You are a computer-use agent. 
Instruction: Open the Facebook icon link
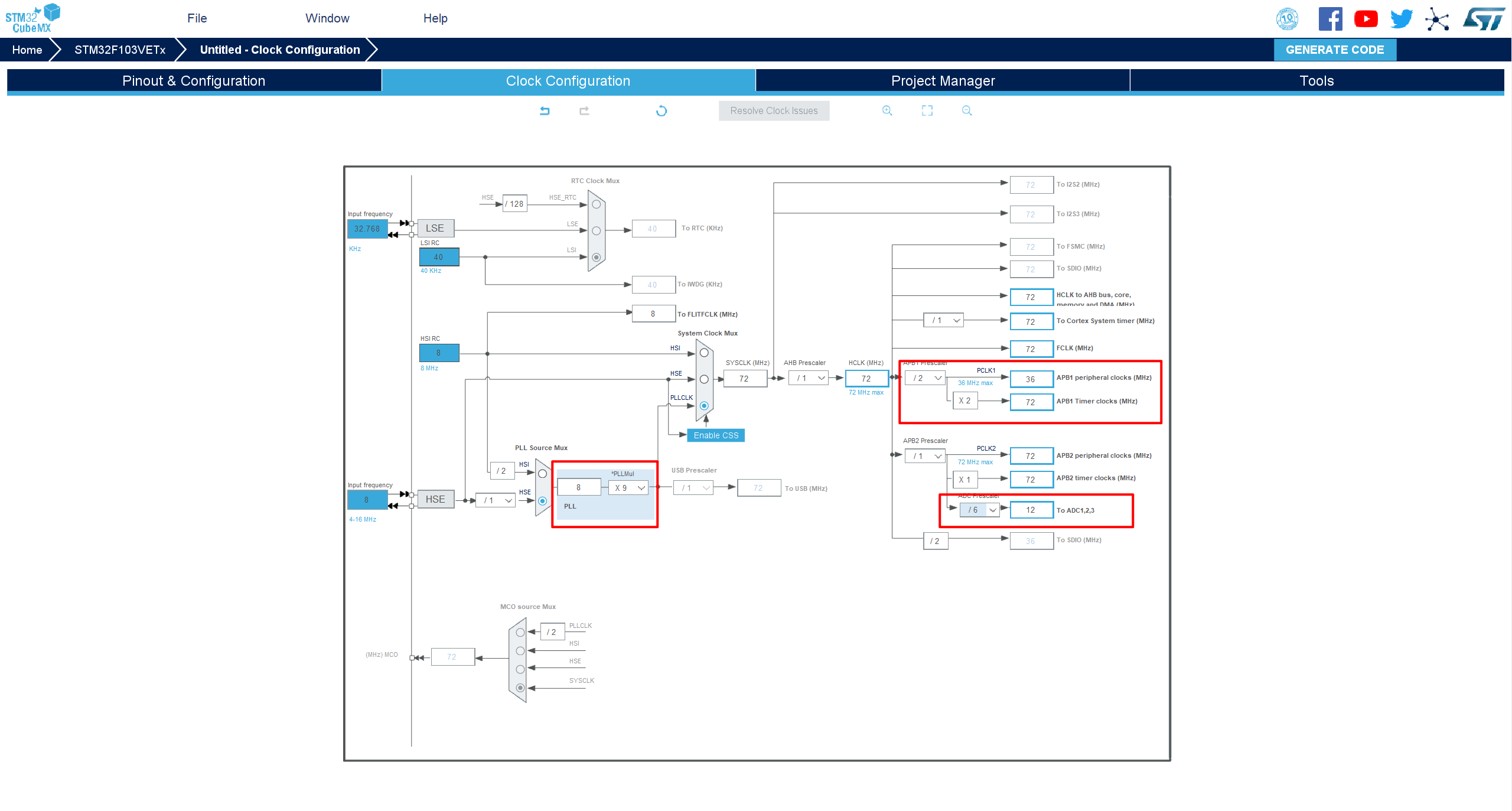[x=1330, y=19]
